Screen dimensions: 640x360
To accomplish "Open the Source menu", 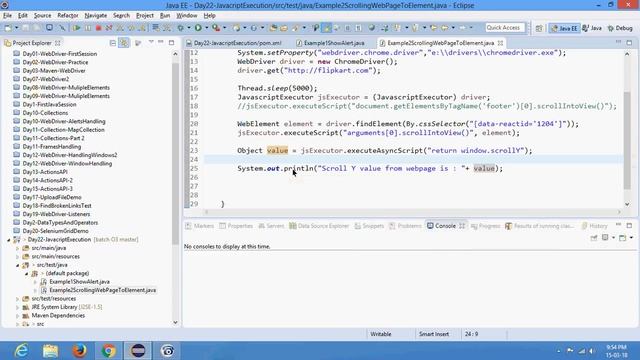I will click(42, 16).
